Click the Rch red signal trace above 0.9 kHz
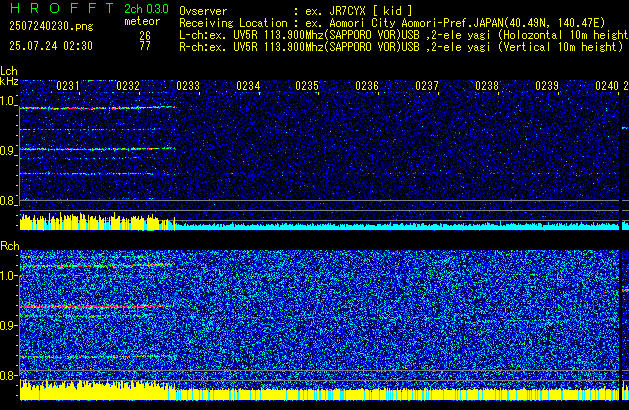Image resolution: width=629 pixels, height=410 pixels. coord(97,306)
